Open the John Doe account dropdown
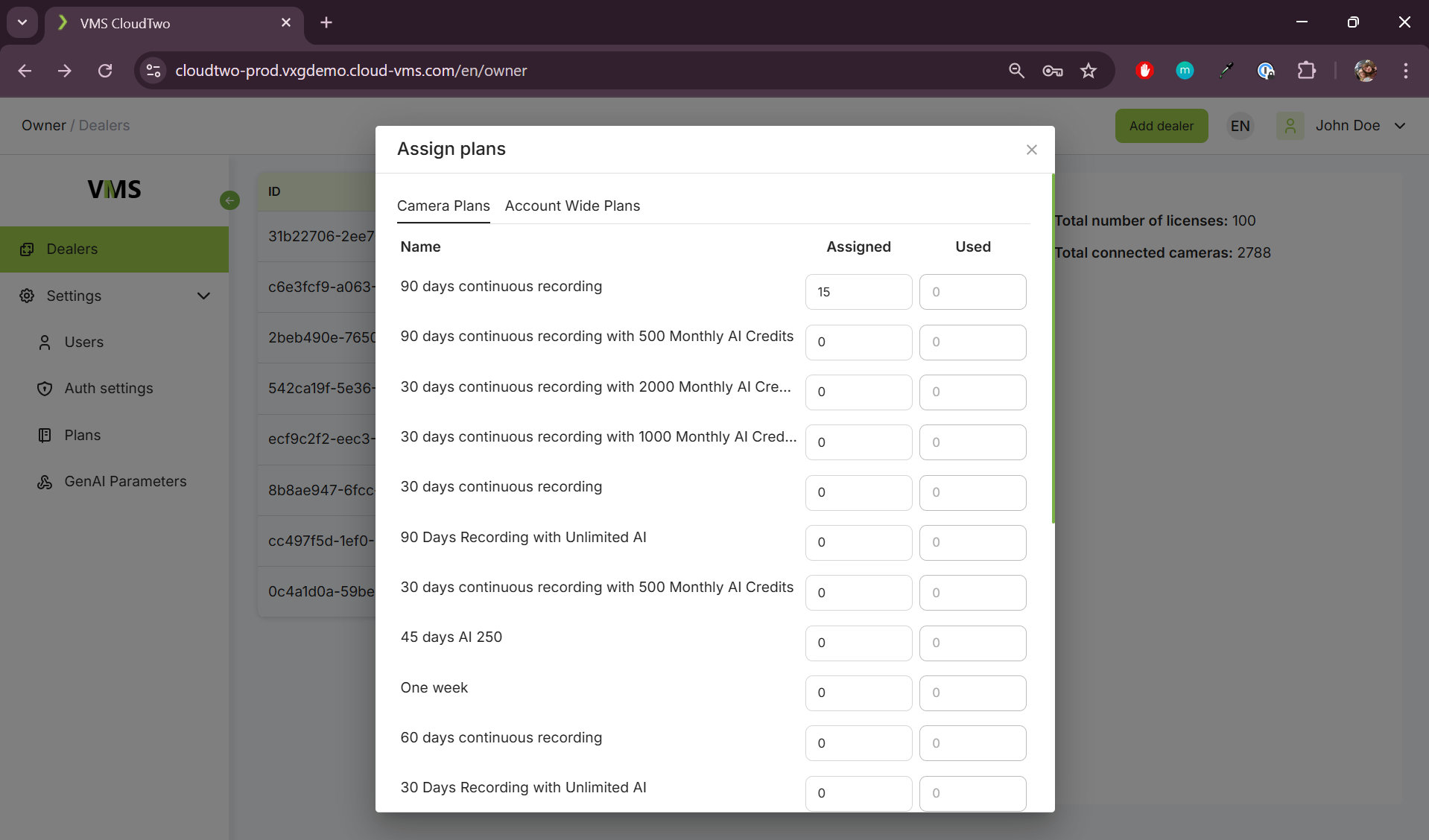 pos(1399,126)
